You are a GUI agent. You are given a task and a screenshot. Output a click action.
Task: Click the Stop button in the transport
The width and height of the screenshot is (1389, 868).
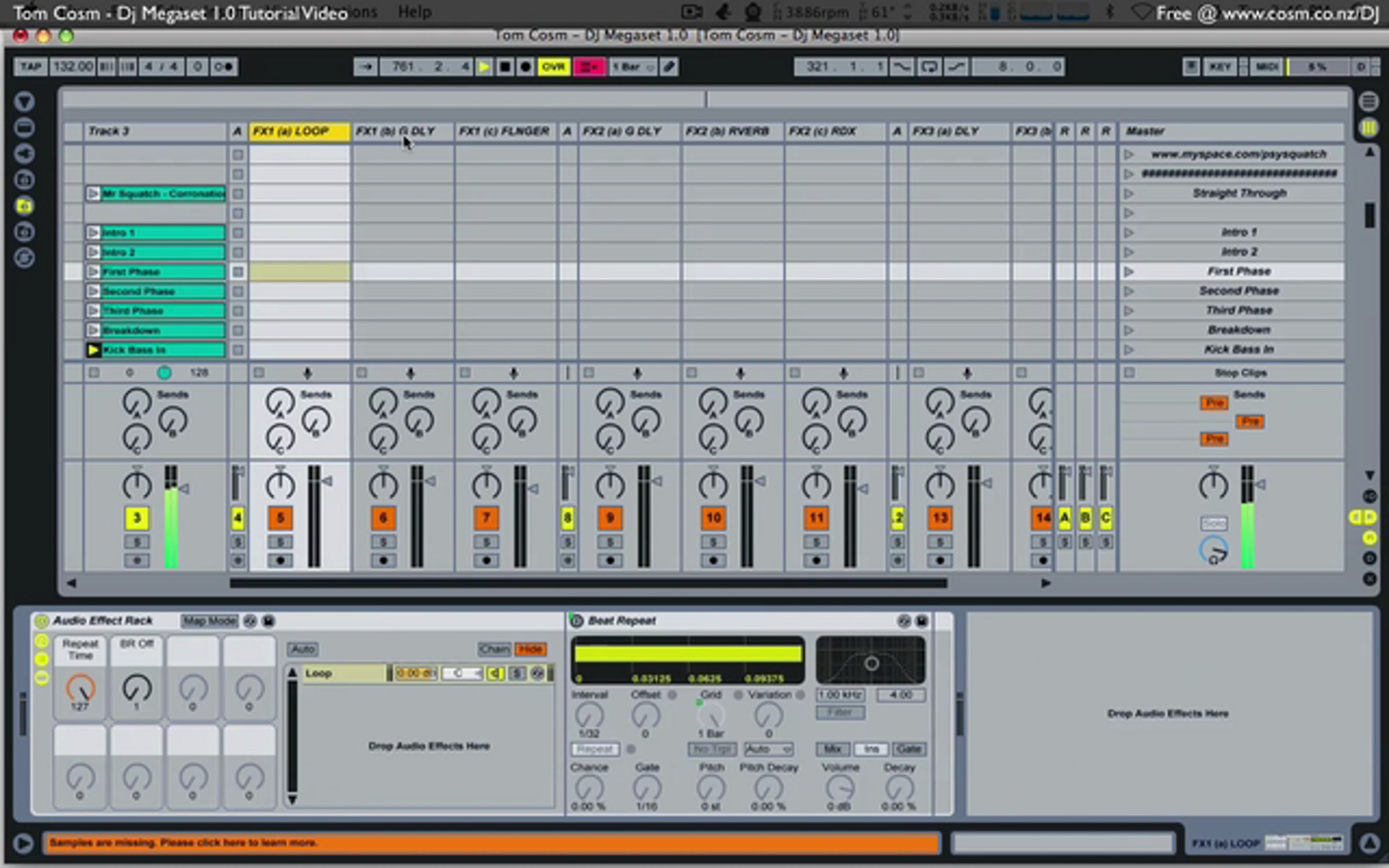click(x=505, y=67)
